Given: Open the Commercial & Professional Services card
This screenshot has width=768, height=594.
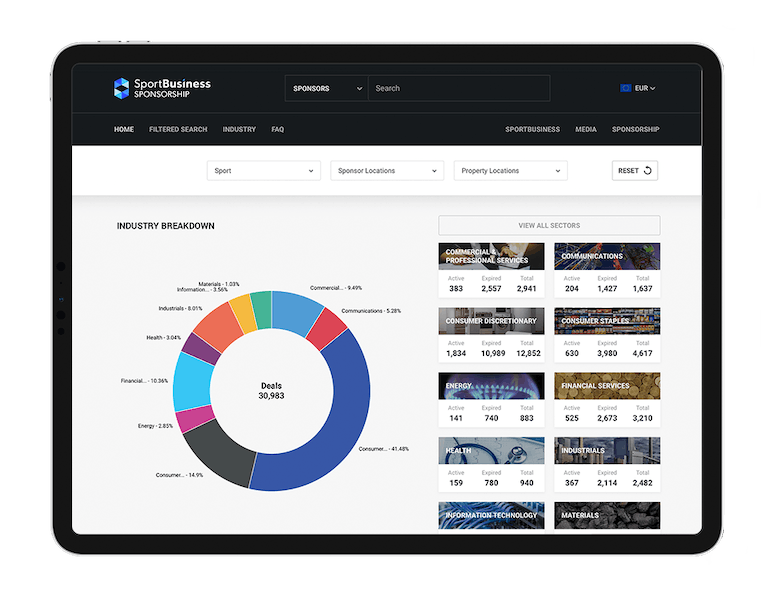Looking at the screenshot, I should tap(491, 270).
